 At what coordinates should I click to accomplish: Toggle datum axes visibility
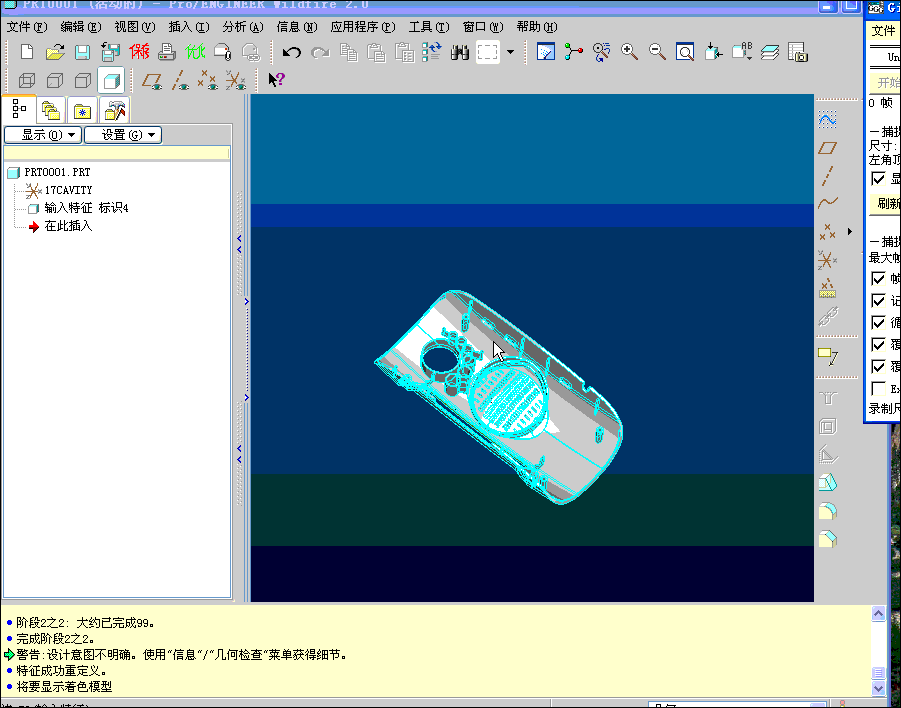[x=180, y=80]
